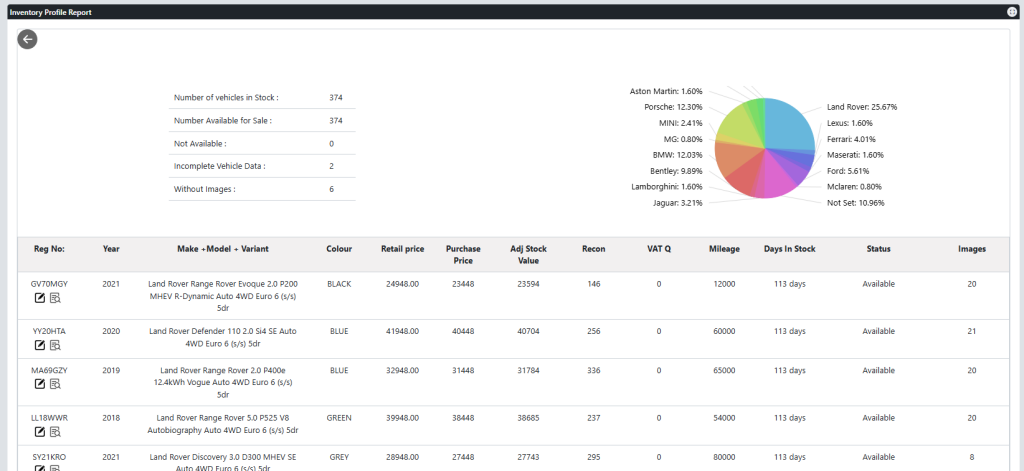
Task: Click the Reg No column header
Action: pyautogui.click(x=49, y=249)
